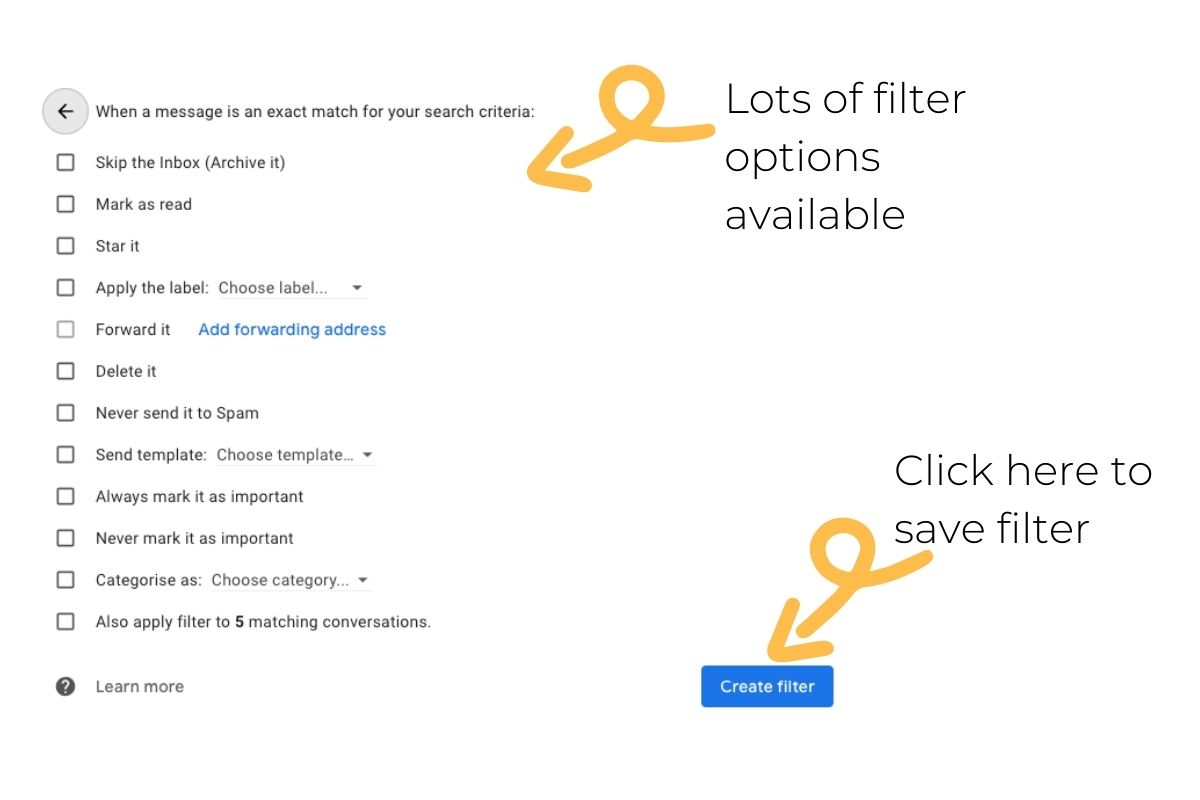The height and width of the screenshot is (800, 1200).
Task: Click the Learn more help icon
Action: click(65, 686)
